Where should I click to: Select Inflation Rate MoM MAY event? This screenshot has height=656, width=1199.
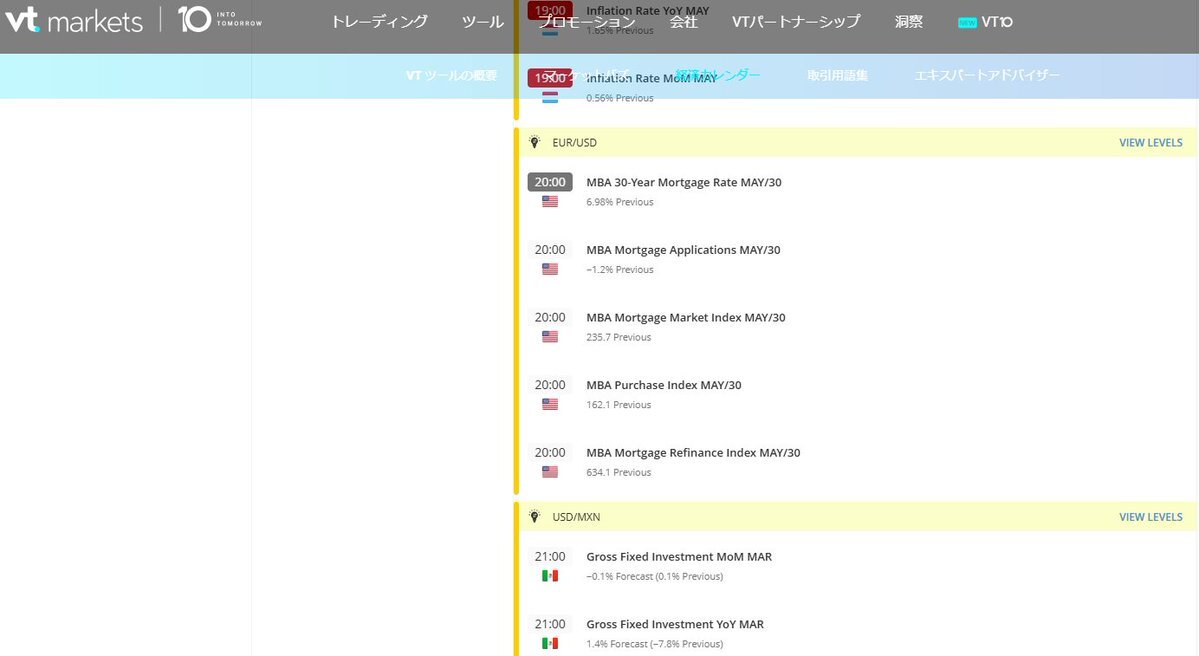click(x=651, y=78)
